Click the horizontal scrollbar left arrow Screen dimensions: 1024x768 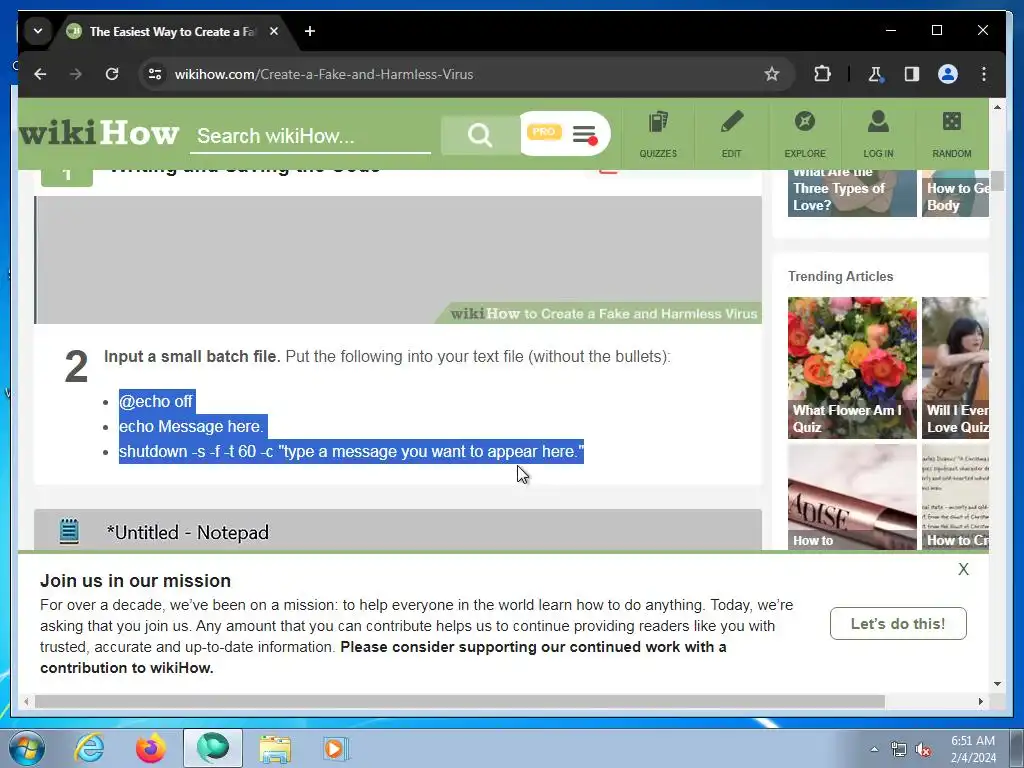26,701
